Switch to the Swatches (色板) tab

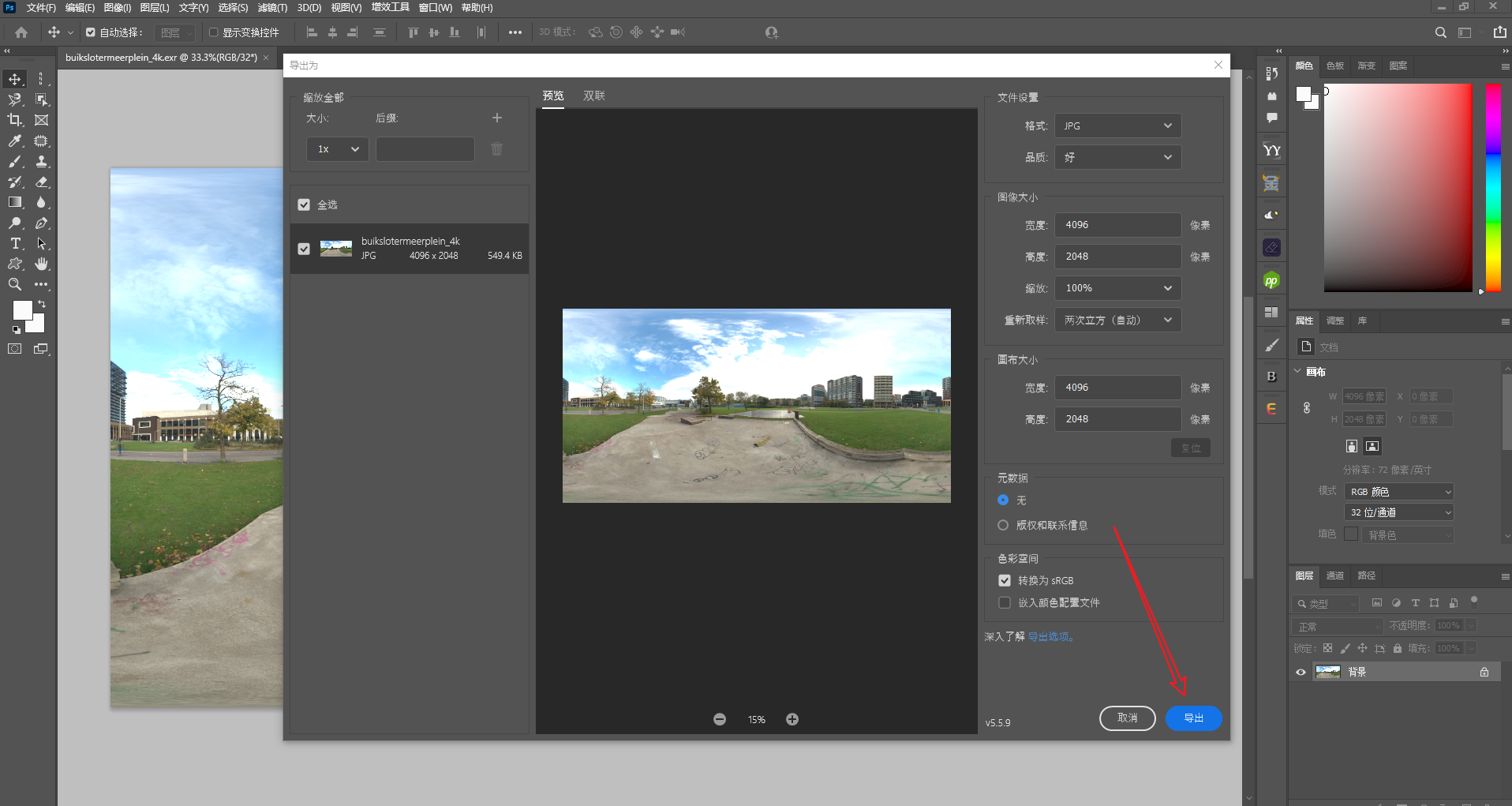[x=1335, y=66]
